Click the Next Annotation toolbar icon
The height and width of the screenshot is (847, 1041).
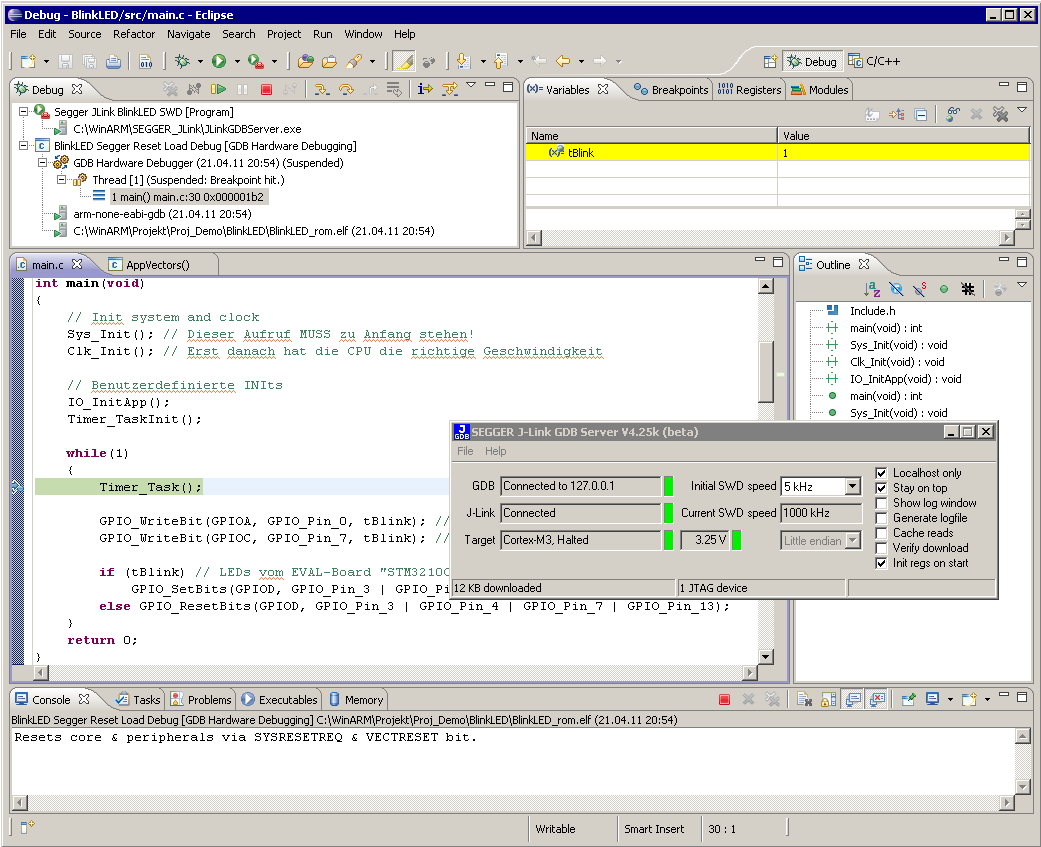[463, 62]
